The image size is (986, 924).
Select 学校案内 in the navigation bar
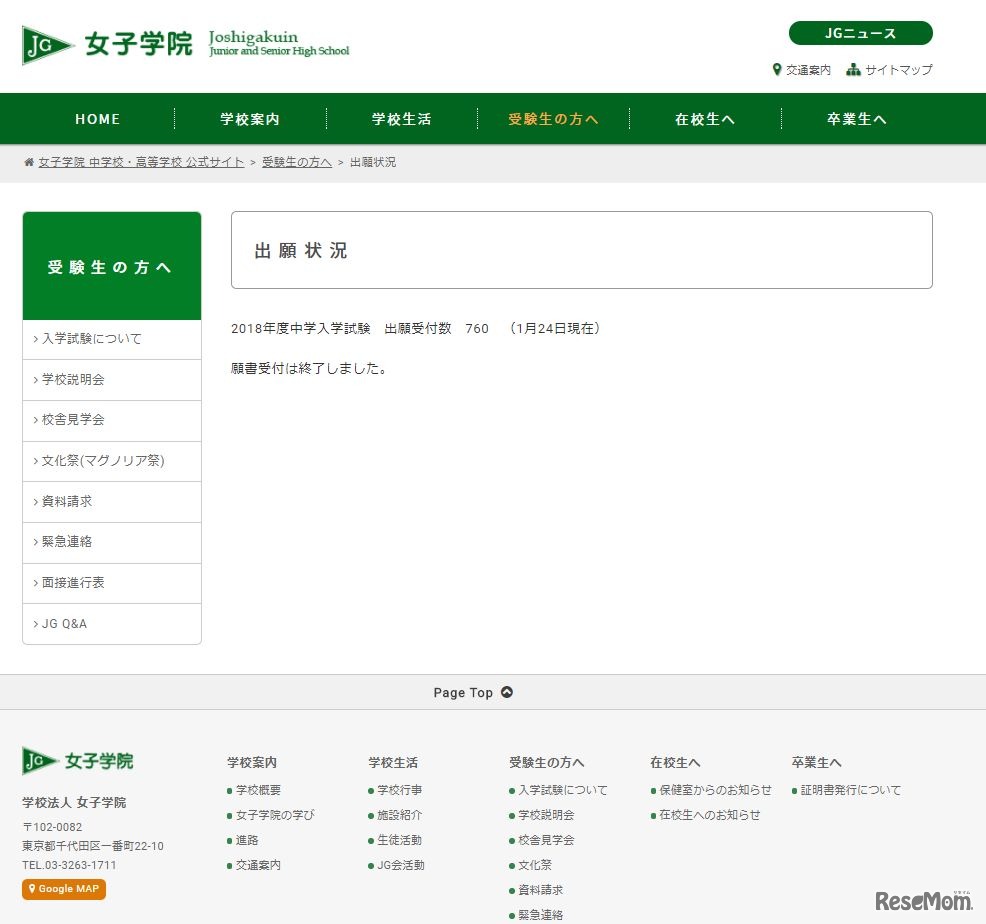[x=248, y=118]
